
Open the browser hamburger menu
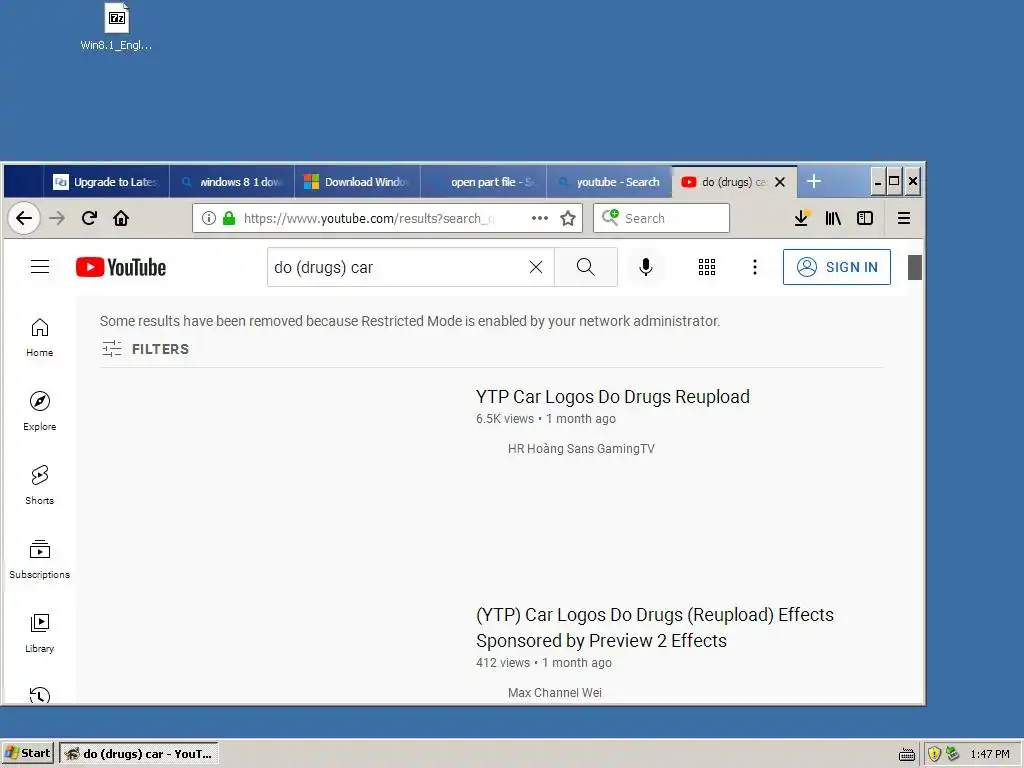coord(904,218)
